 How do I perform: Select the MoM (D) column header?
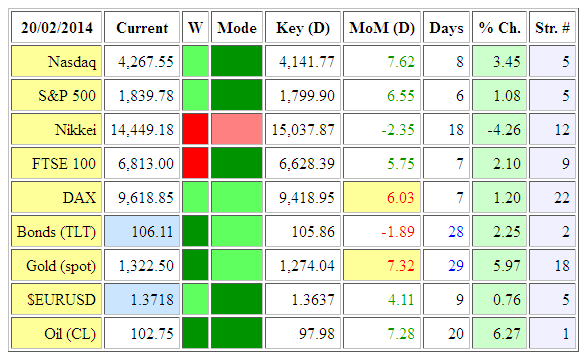click(382, 27)
